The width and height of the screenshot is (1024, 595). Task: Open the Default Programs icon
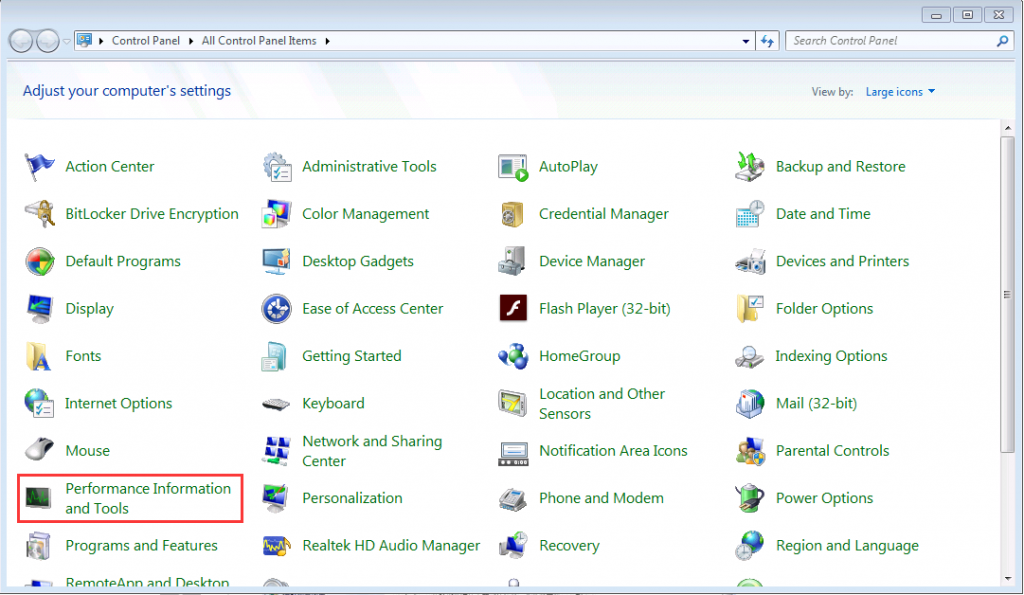(x=40, y=261)
